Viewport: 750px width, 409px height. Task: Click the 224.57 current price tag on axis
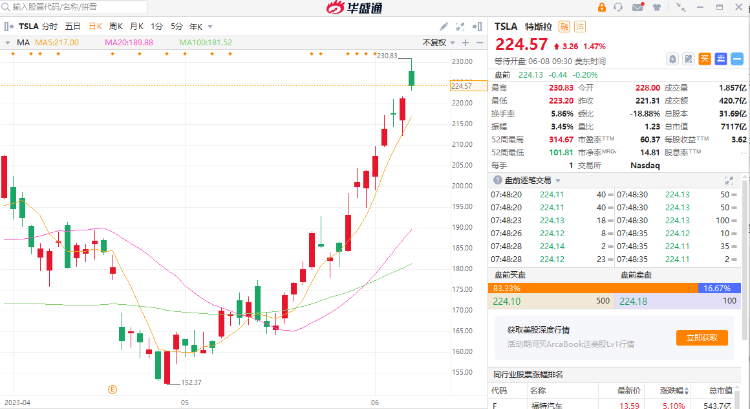point(468,86)
